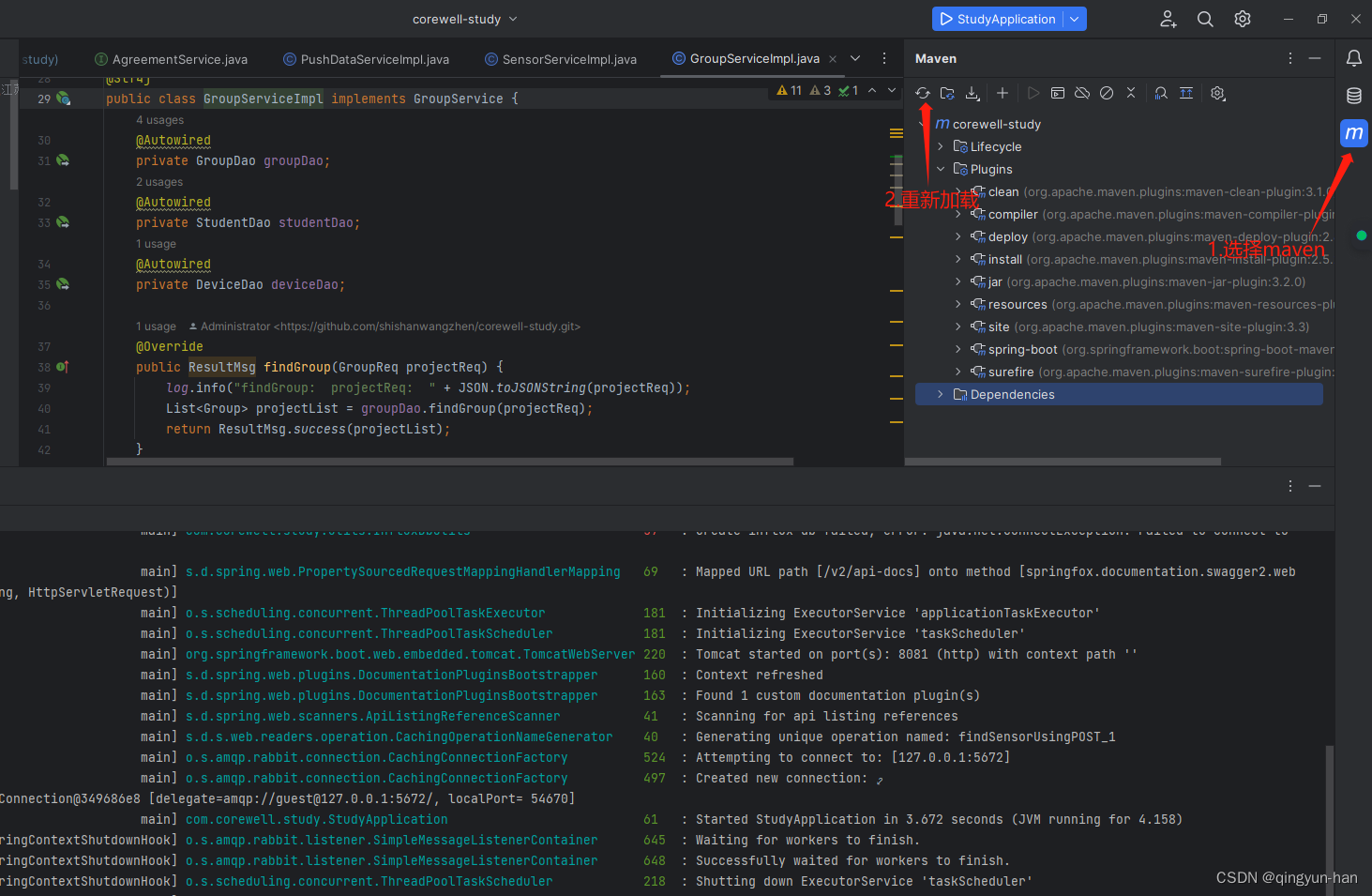Click '4 usages' hint above groupDao

159,120
